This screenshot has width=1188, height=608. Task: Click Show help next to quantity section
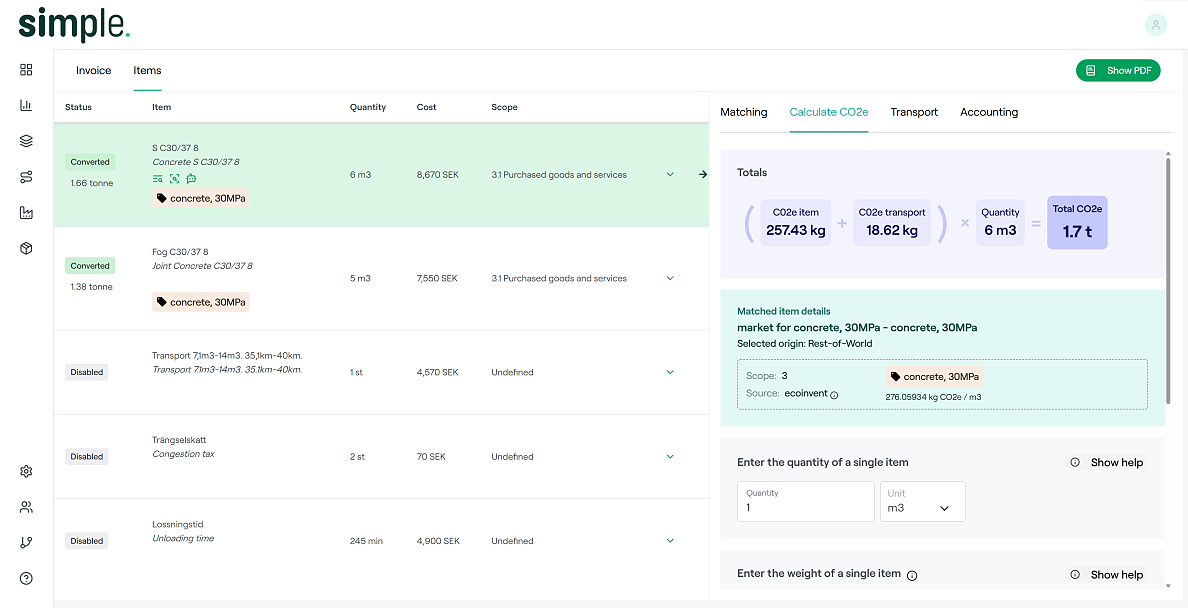tap(1115, 462)
